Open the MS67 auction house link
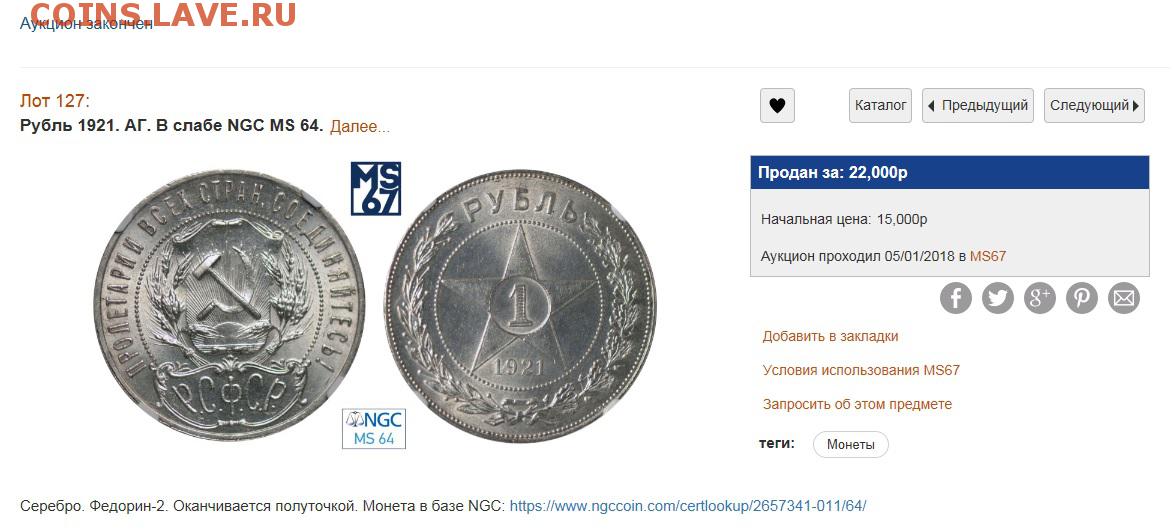Screen dimensions: 1173x532 pos(987,256)
